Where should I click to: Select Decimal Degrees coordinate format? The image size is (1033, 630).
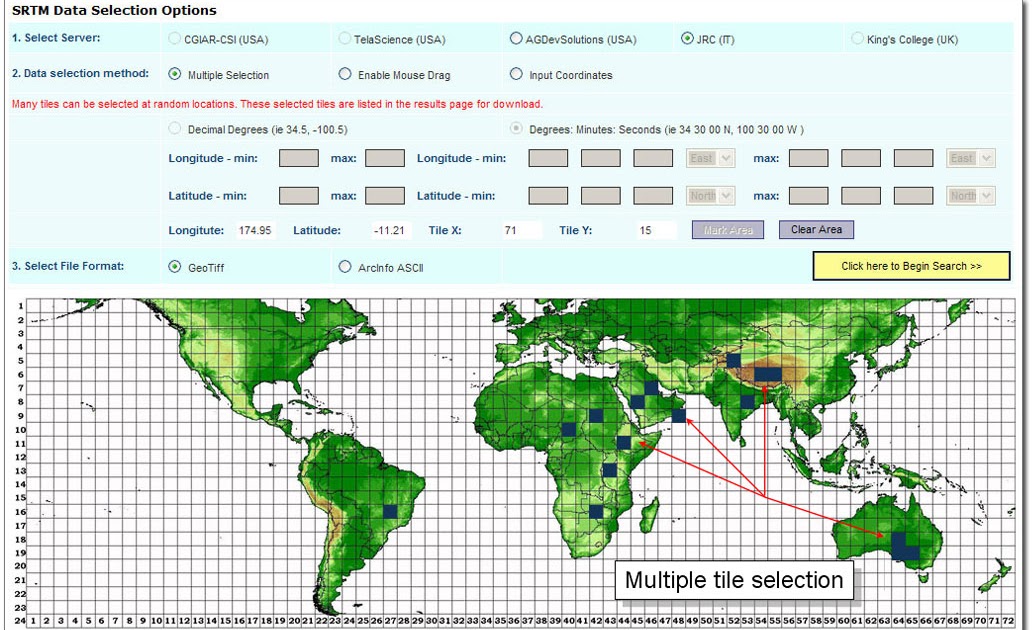[176, 128]
